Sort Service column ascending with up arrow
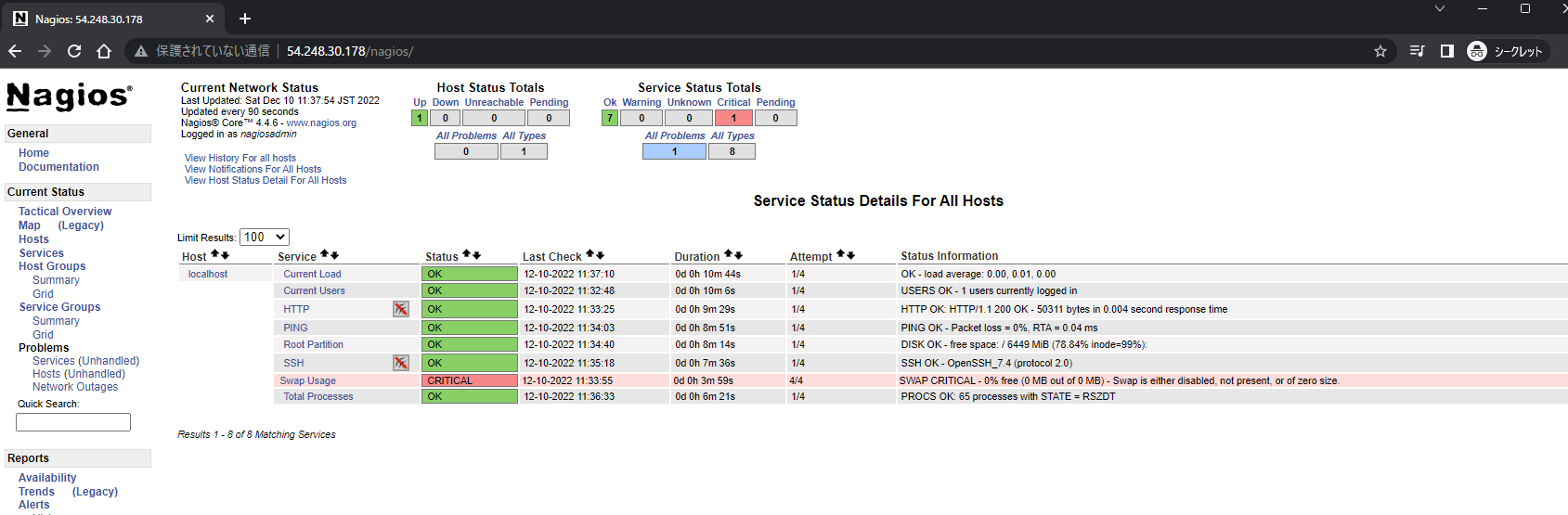1568x515 pixels. (325, 254)
